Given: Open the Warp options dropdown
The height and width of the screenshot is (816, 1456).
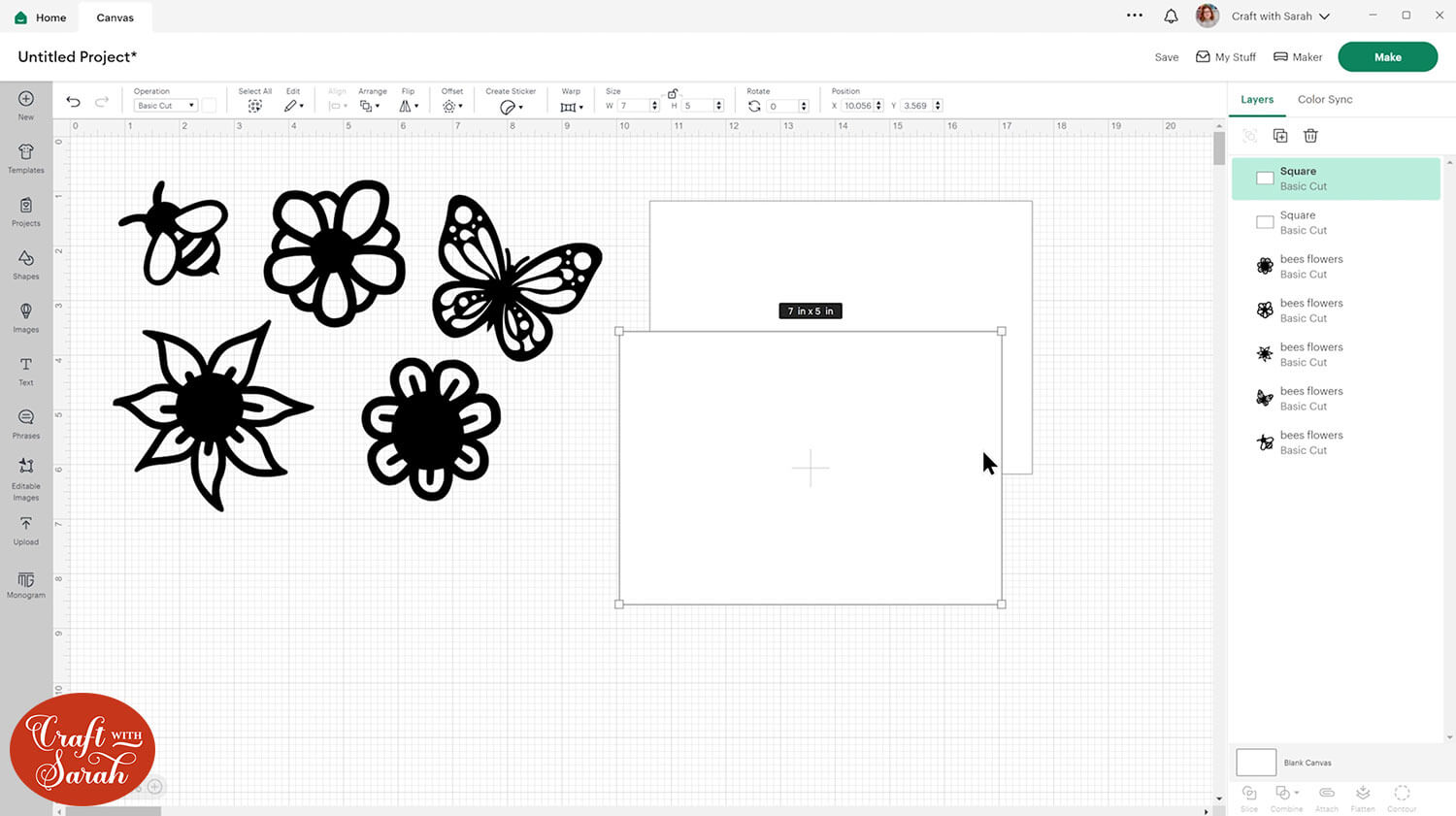Looking at the screenshot, I should pyautogui.click(x=571, y=106).
